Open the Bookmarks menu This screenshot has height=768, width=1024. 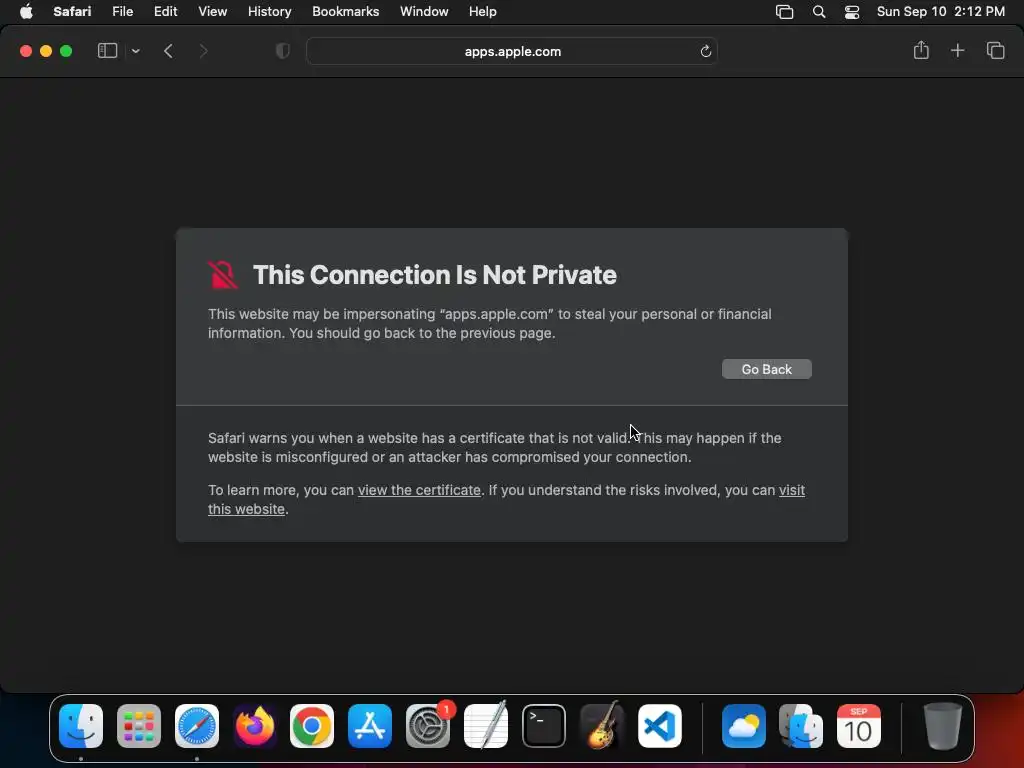345,12
